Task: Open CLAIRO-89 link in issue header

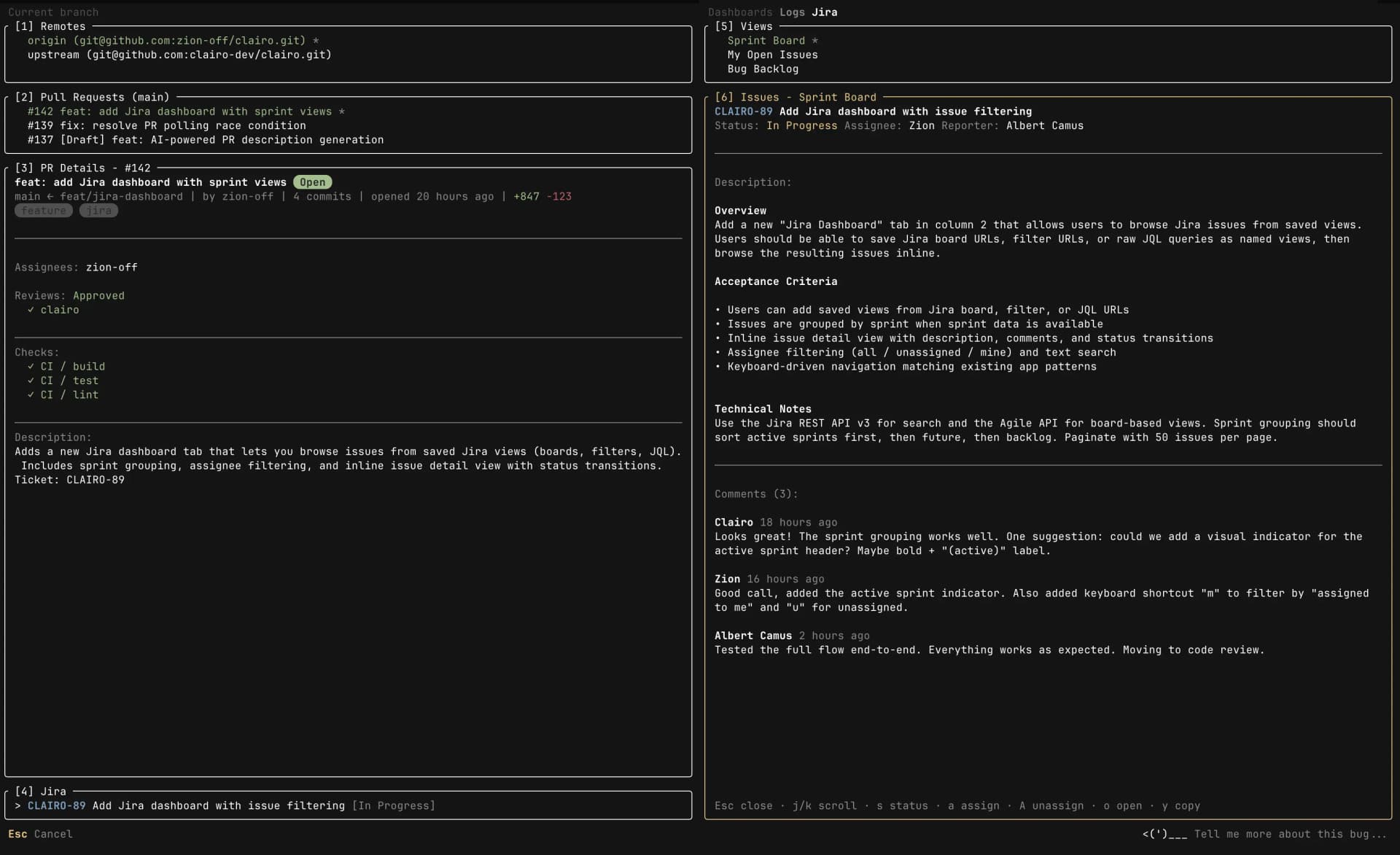Action: [x=743, y=112]
